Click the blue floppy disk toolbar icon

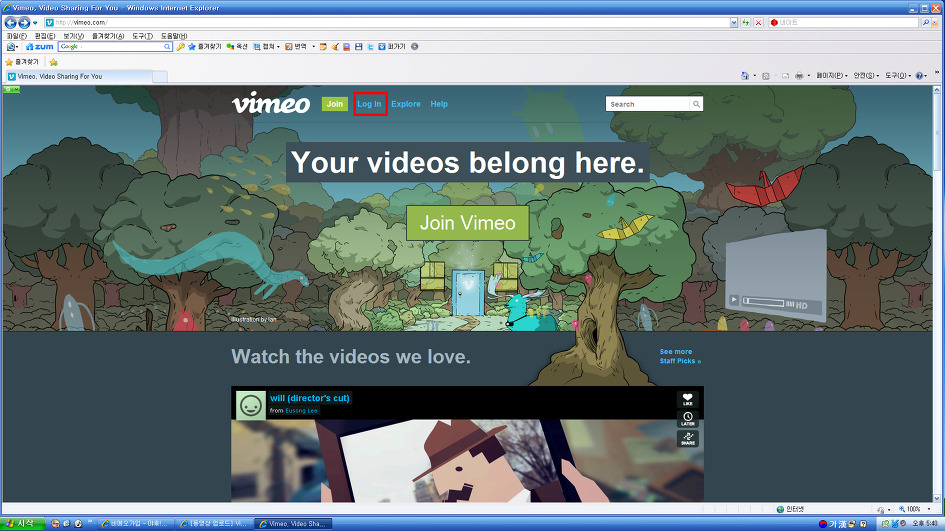(x=359, y=46)
